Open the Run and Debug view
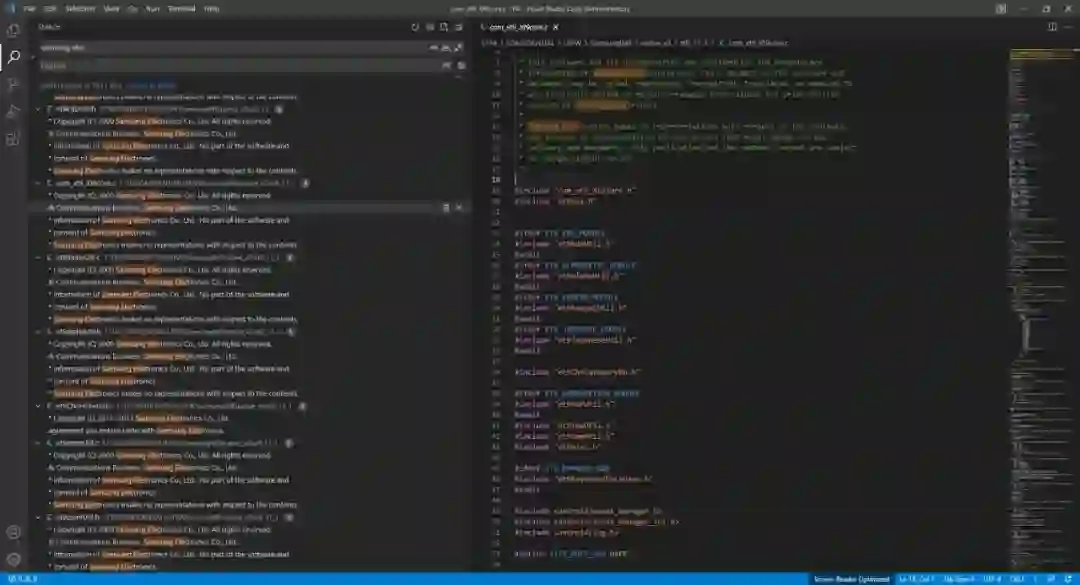1080x585 pixels. [x=13, y=112]
